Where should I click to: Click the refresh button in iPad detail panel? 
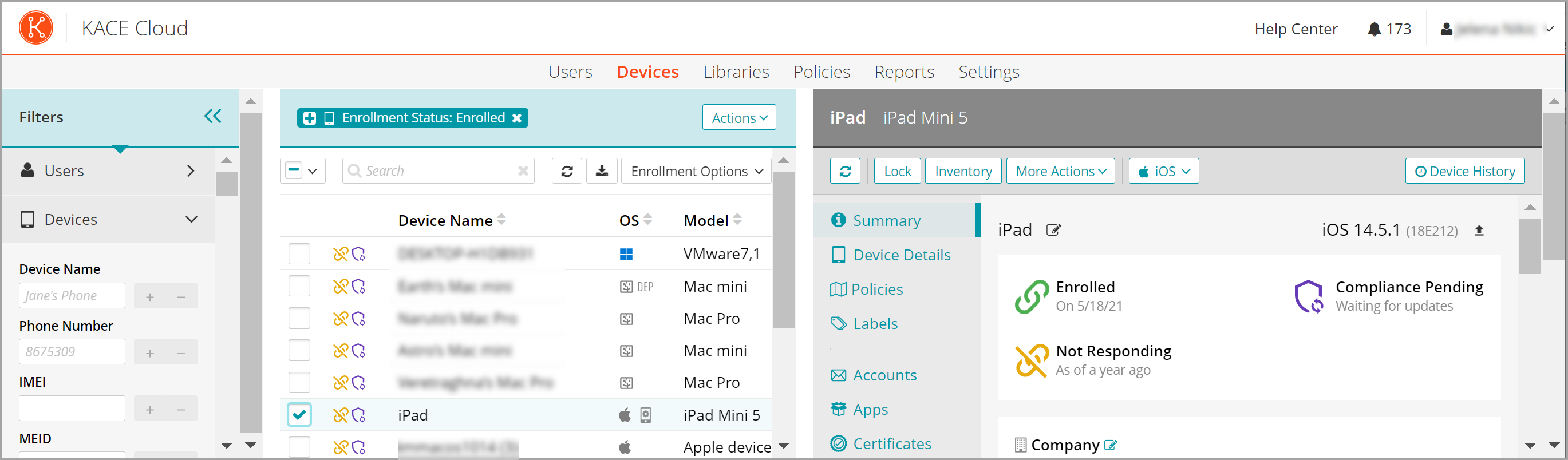(x=845, y=171)
